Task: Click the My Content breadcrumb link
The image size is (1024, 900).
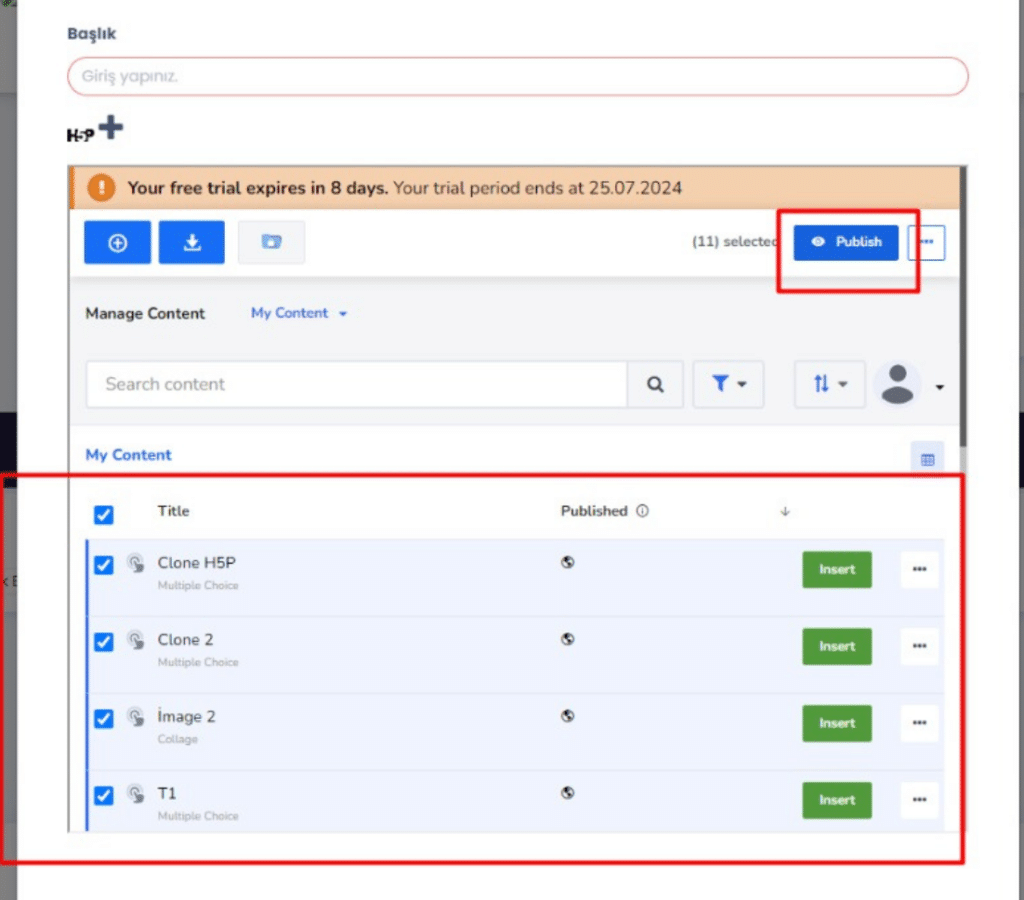Action: [128, 455]
